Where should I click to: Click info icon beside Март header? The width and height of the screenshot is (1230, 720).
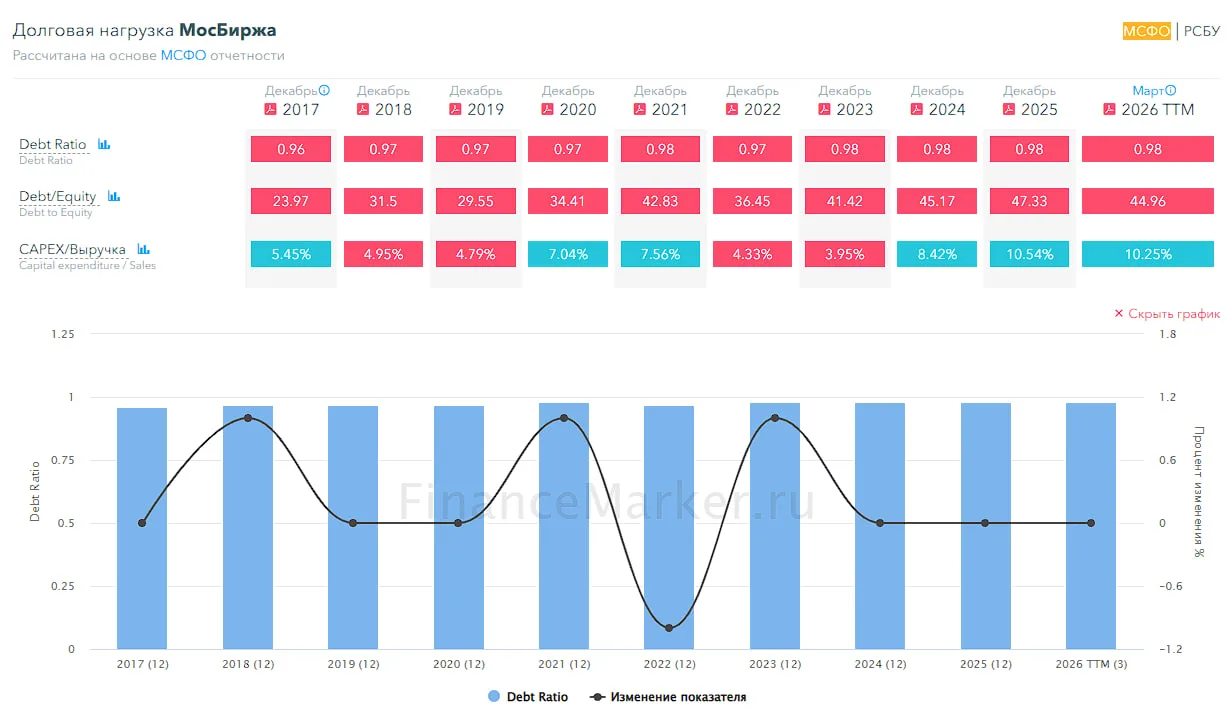[1171, 90]
